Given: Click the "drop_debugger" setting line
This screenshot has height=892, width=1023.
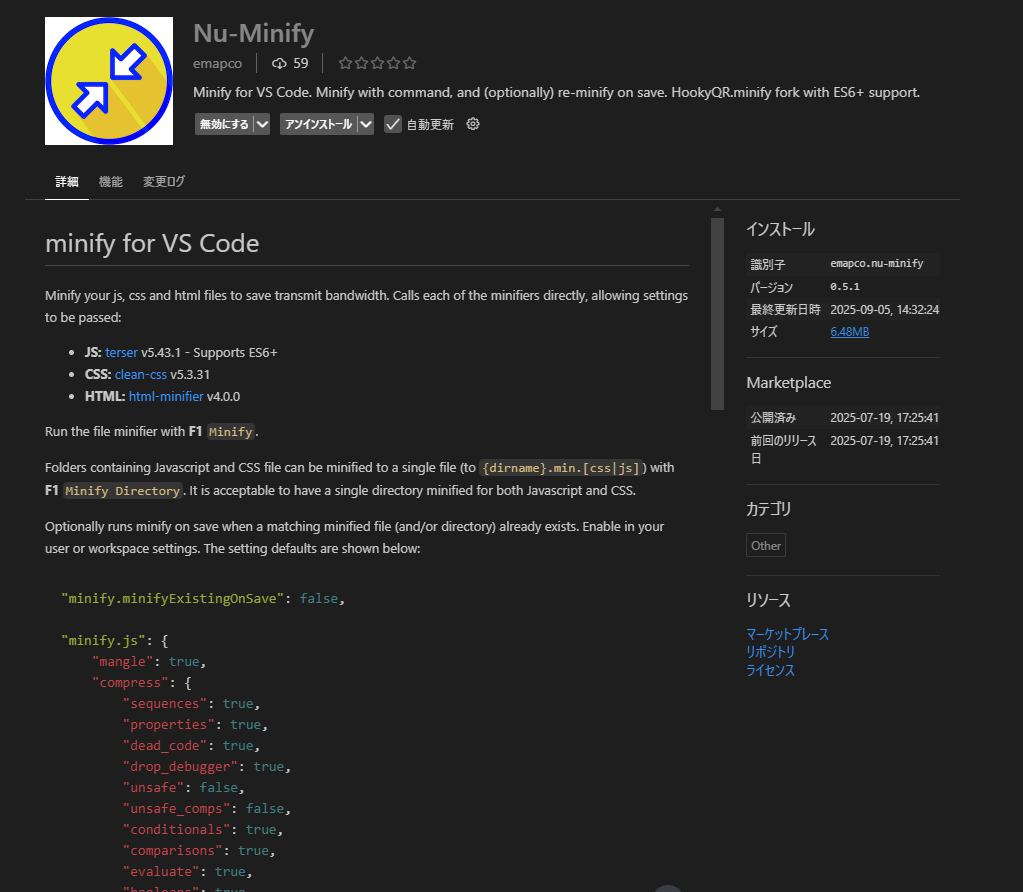Looking at the screenshot, I should point(207,767).
